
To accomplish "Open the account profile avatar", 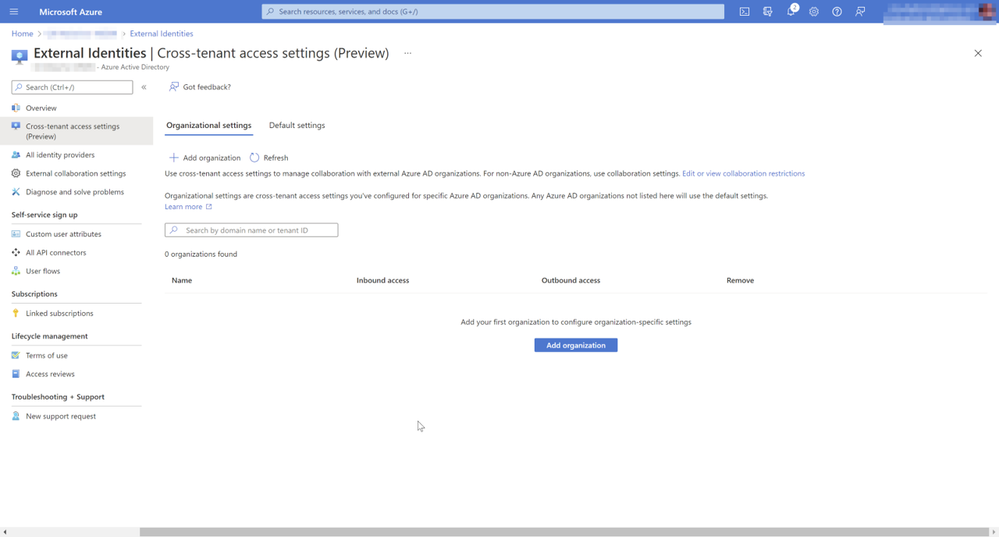I will point(986,11).
